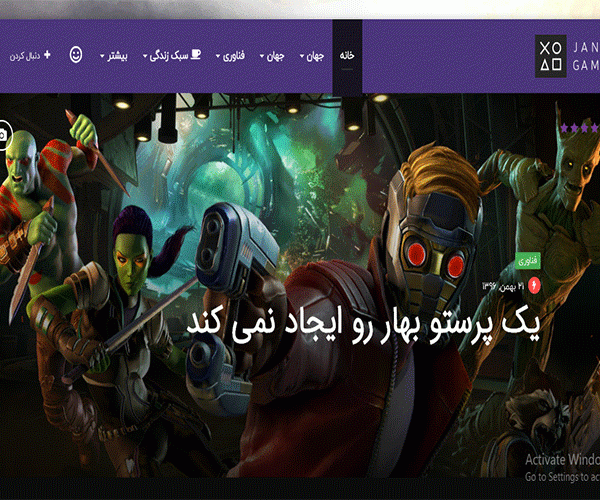Screen dimensions: 600x500
Task: Open the جهان menu next to خانه
Action: click(x=316, y=54)
